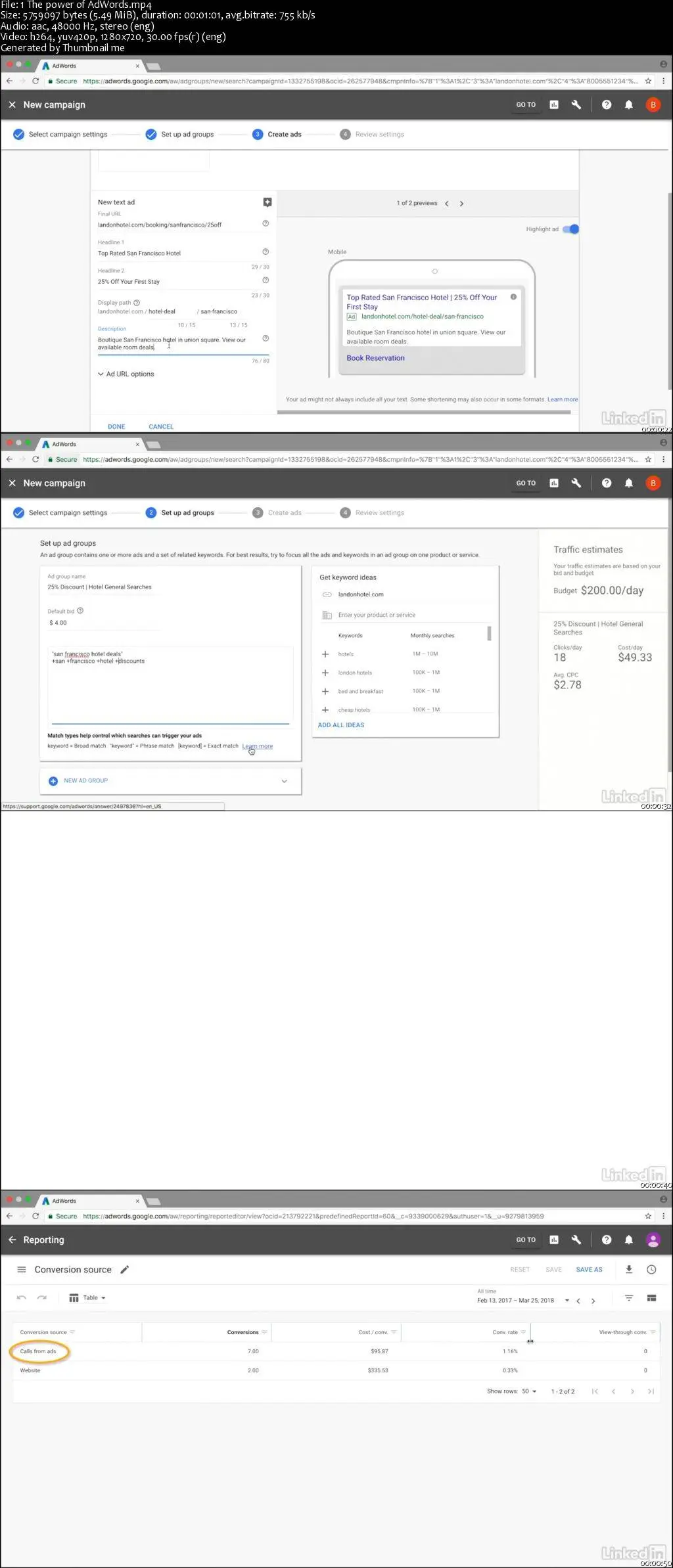Click the feedback icon next to New text ad
The image size is (673, 1568).
click(x=267, y=202)
